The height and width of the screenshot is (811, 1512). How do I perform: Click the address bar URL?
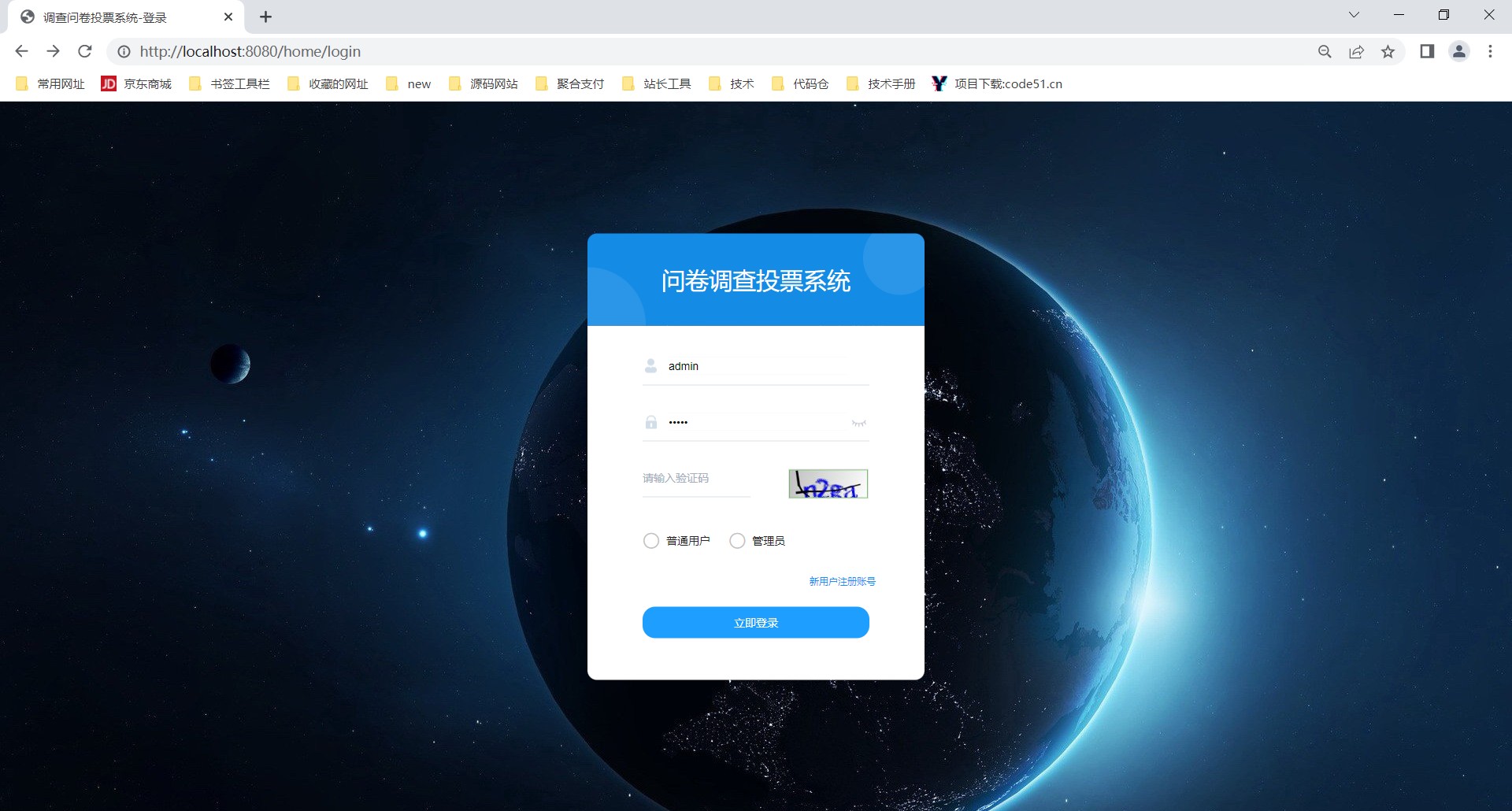[x=250, y=51]
